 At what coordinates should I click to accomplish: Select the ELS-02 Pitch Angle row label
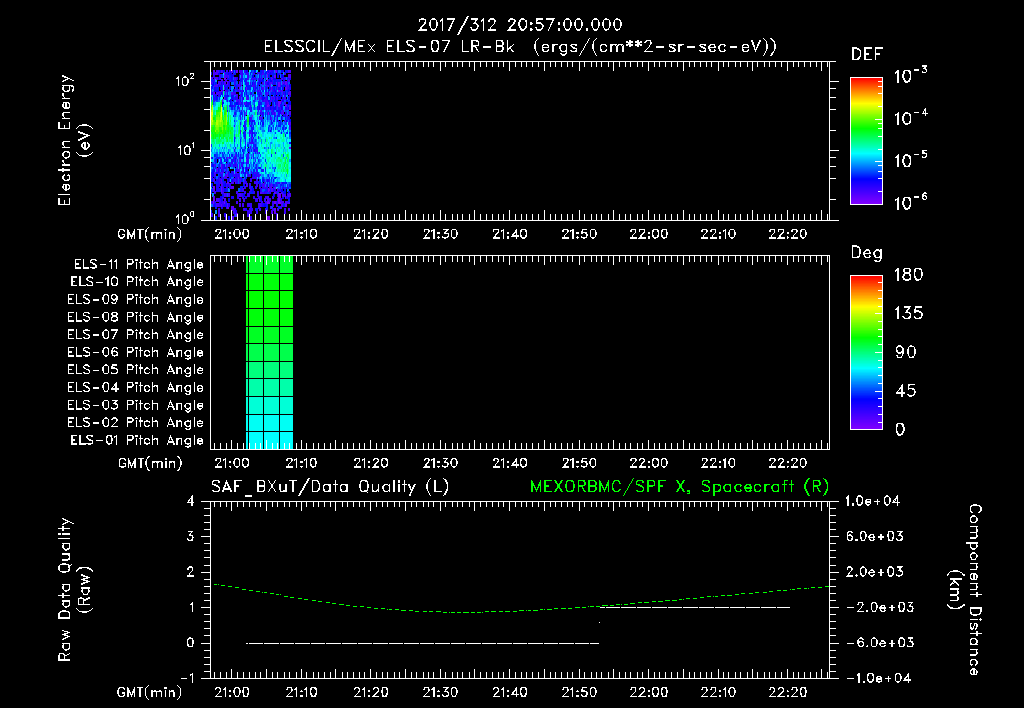136,423
